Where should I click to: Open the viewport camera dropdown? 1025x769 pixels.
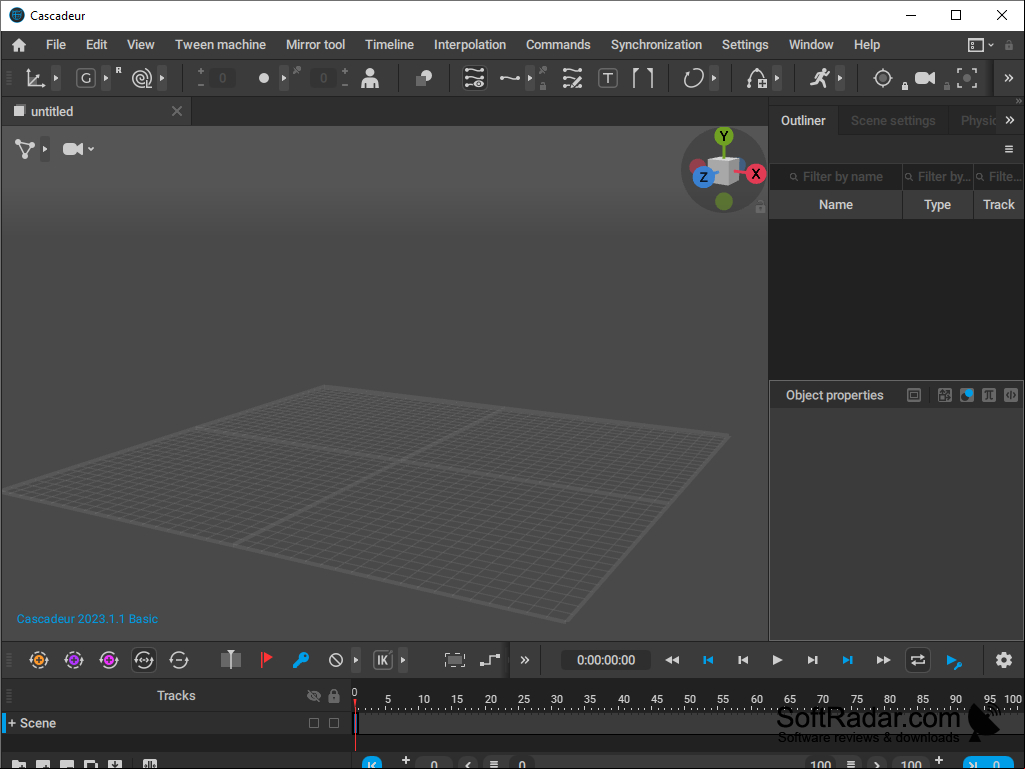click(x=78, y=149)
